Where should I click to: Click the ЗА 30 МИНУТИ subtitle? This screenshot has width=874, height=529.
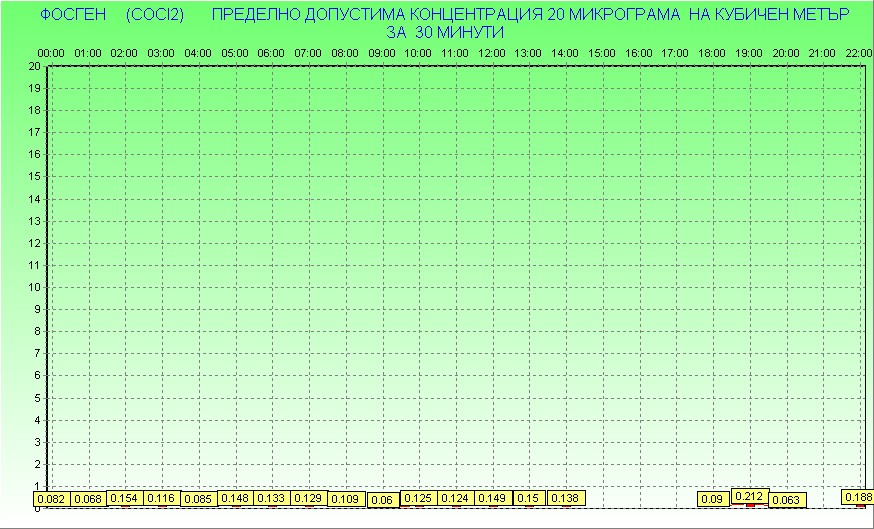445,32
